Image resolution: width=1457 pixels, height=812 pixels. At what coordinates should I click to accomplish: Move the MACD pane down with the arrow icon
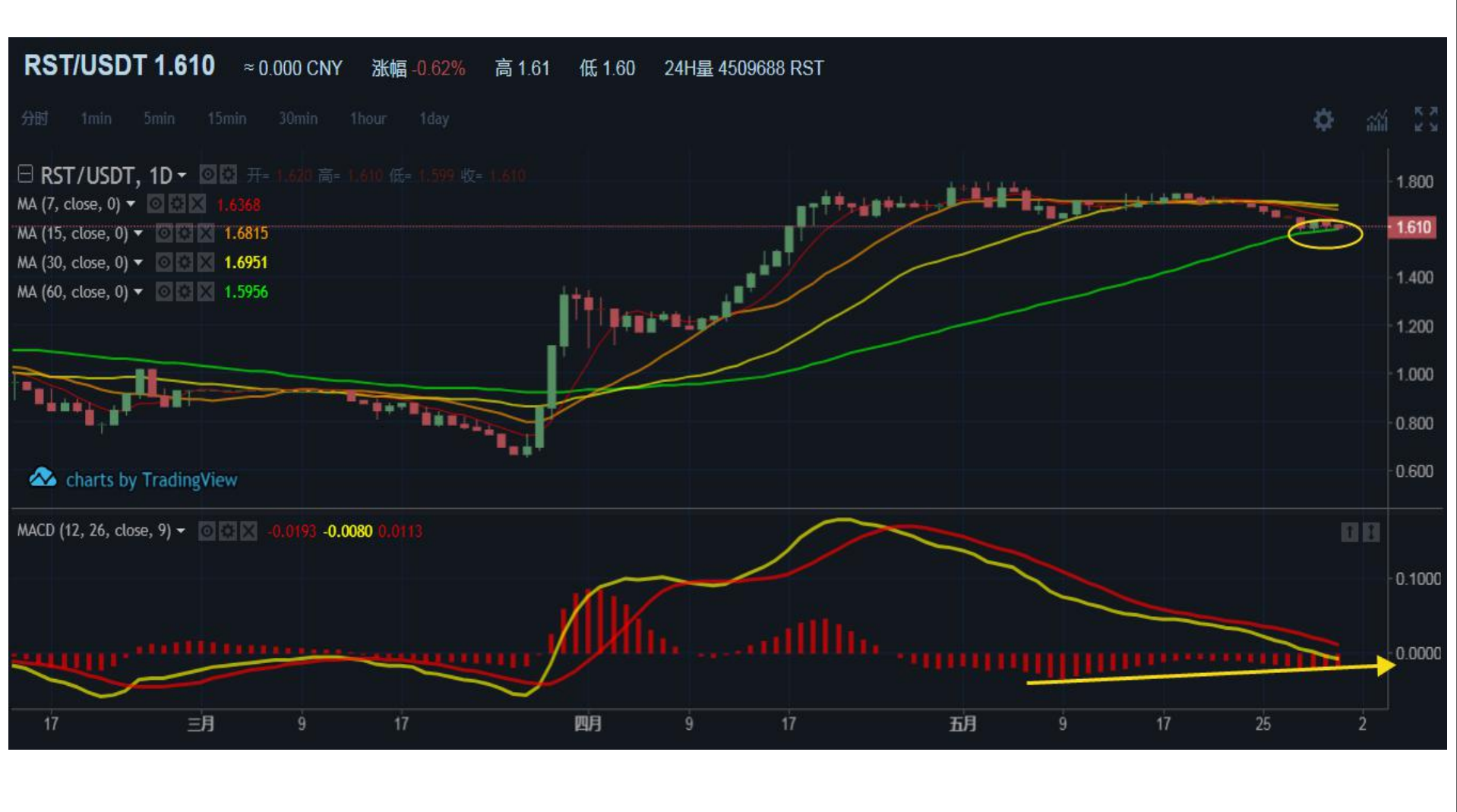pyautogui.click(x=1371, y=532)
